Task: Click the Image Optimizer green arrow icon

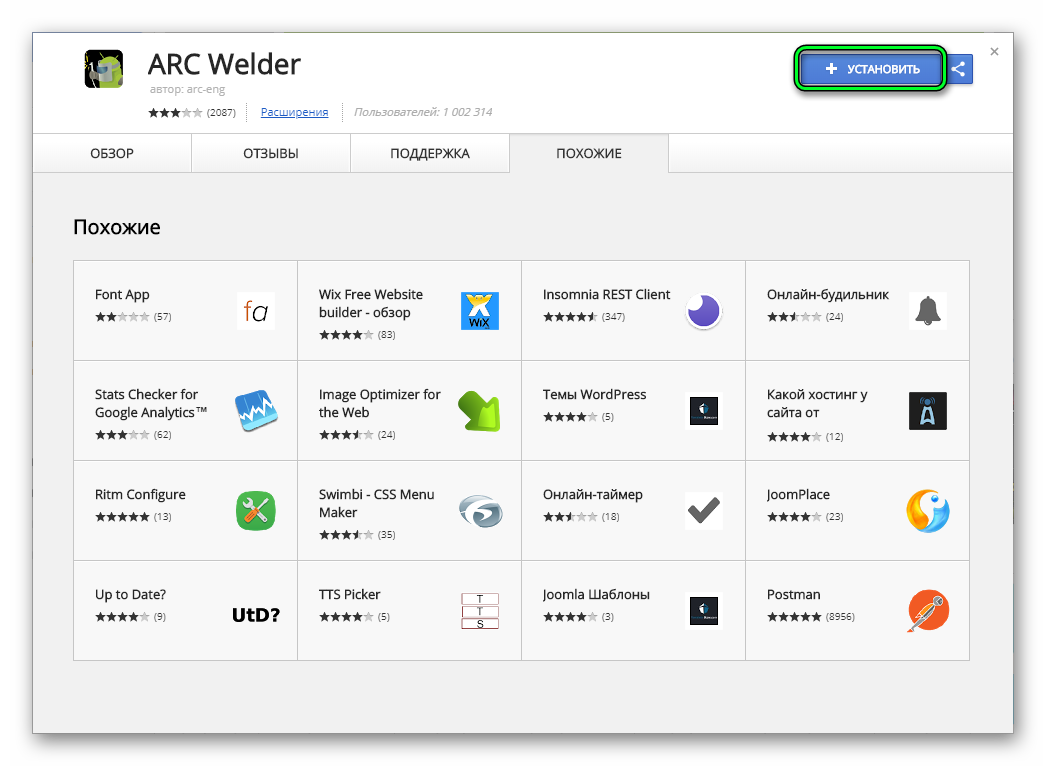Action: pyautogui.click(x=480, y=411)
